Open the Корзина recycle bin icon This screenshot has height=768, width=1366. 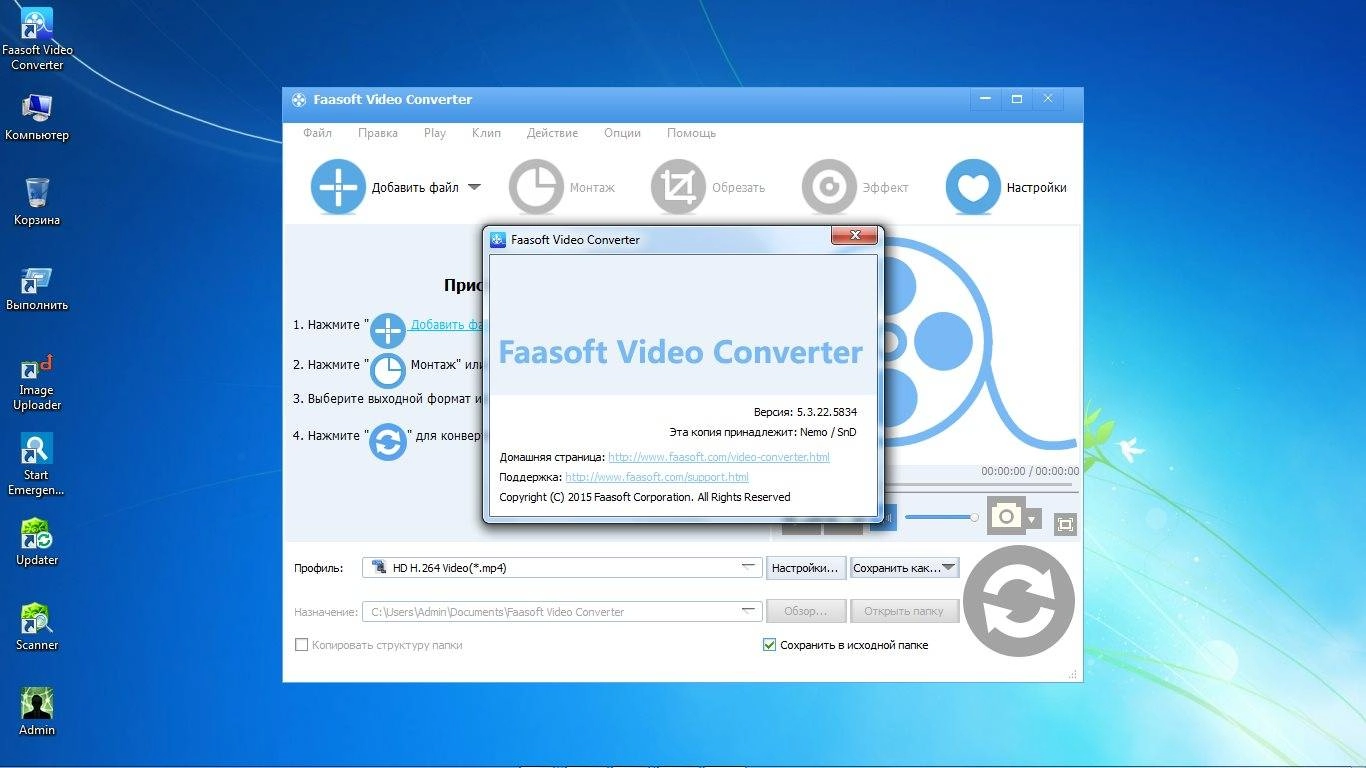tap(37, 201)
